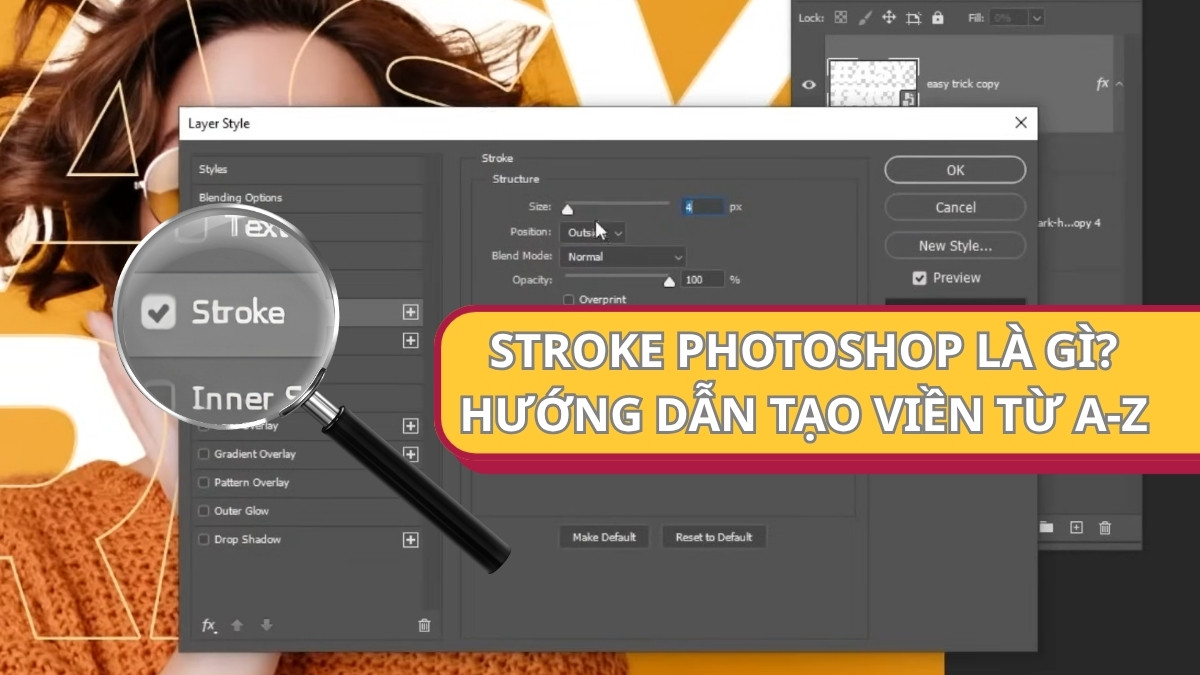The height and width of the screenshot is (675, 1200).
Task: Lock image pixels with the brush icon
Action: [x=864, y=17]
